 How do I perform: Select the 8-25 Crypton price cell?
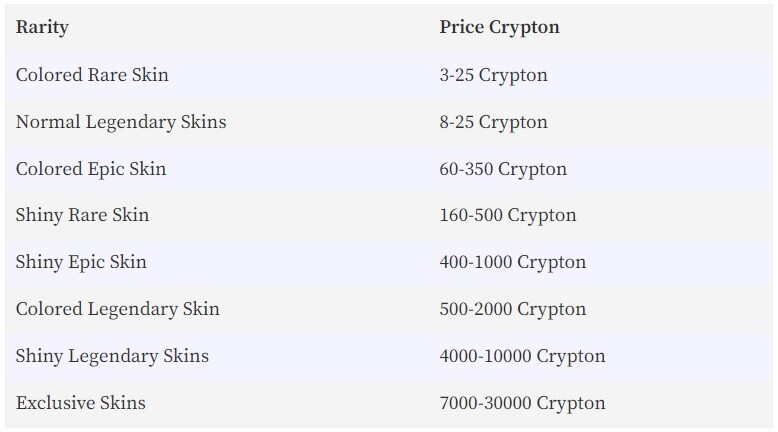click(493, 123)
